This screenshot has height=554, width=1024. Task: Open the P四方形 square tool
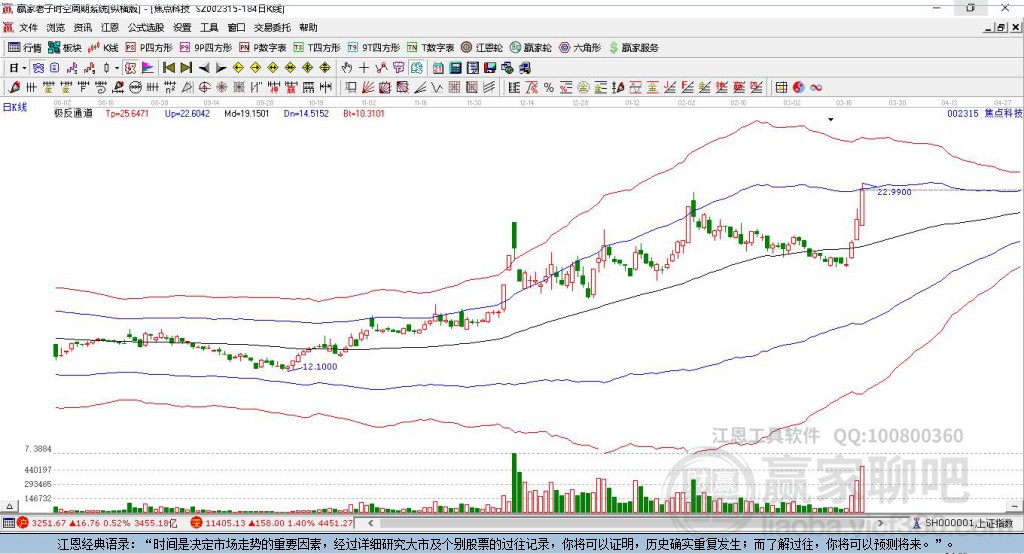149,48
